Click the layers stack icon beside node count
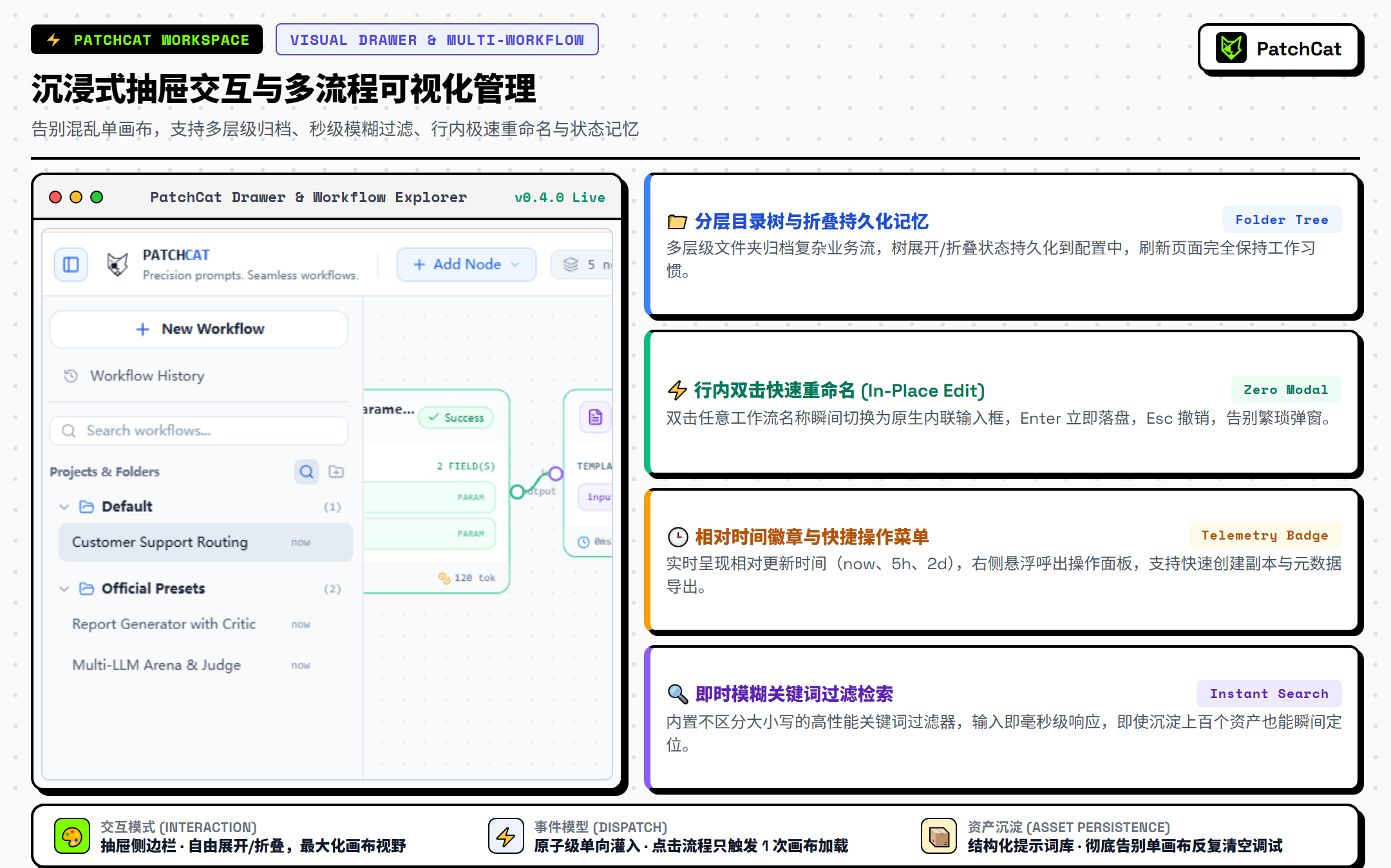1391x868 pixels. click(x=571, y=265)
